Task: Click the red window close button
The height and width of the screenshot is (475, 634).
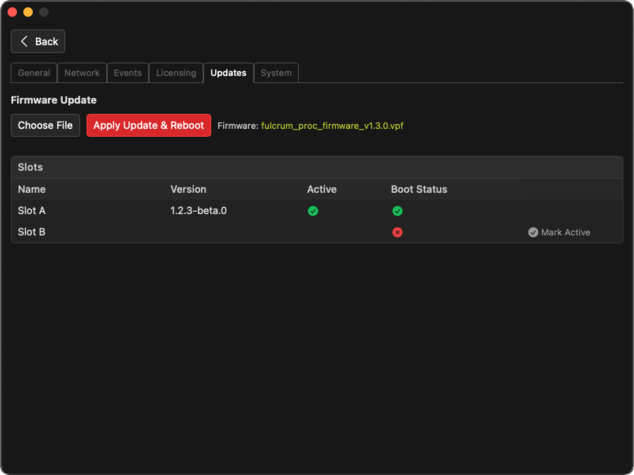Action: pos(13,12)
